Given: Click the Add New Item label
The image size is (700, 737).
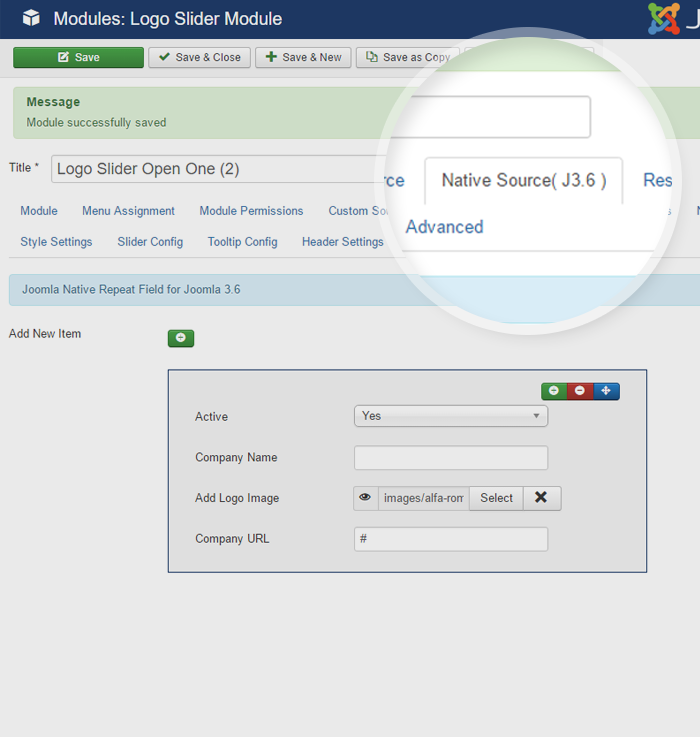Looking at the screenshot, I should [45, 334].
